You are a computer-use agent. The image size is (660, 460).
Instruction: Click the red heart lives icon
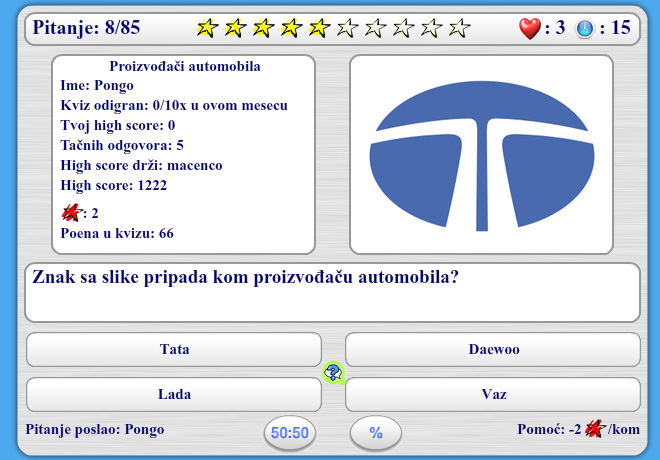point(530,28)
